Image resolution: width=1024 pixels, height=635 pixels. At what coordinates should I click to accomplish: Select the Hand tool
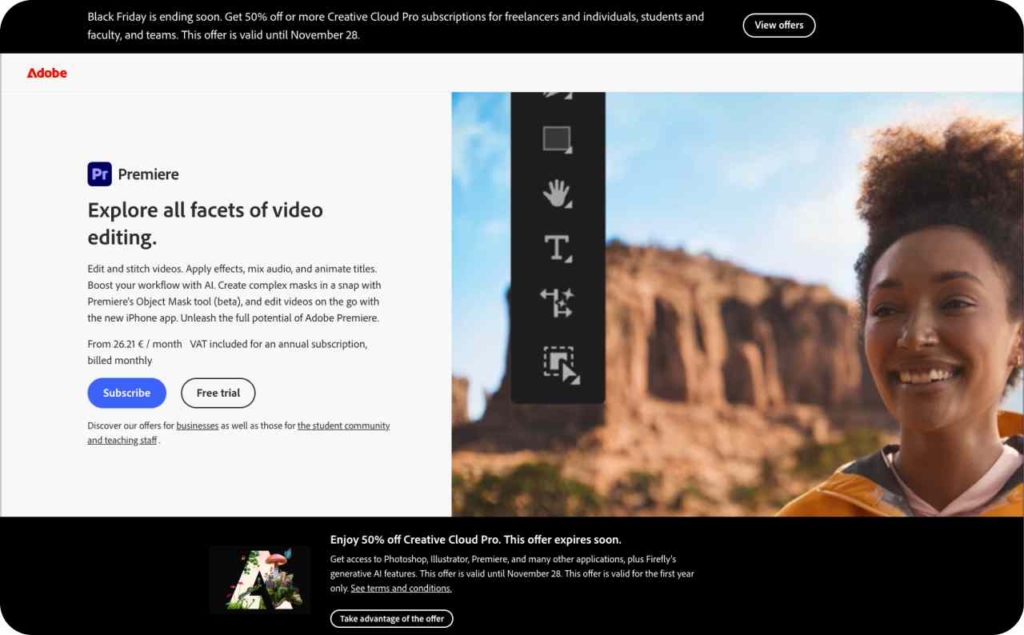[x=558, y=195]
